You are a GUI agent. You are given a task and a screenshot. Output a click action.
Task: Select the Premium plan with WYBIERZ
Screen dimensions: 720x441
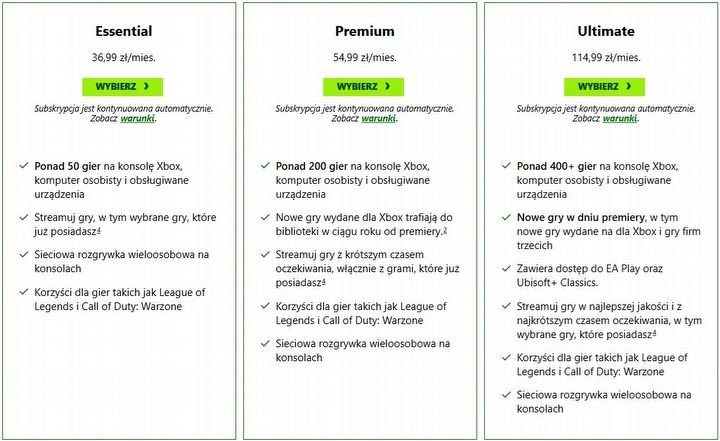(361, 87)
